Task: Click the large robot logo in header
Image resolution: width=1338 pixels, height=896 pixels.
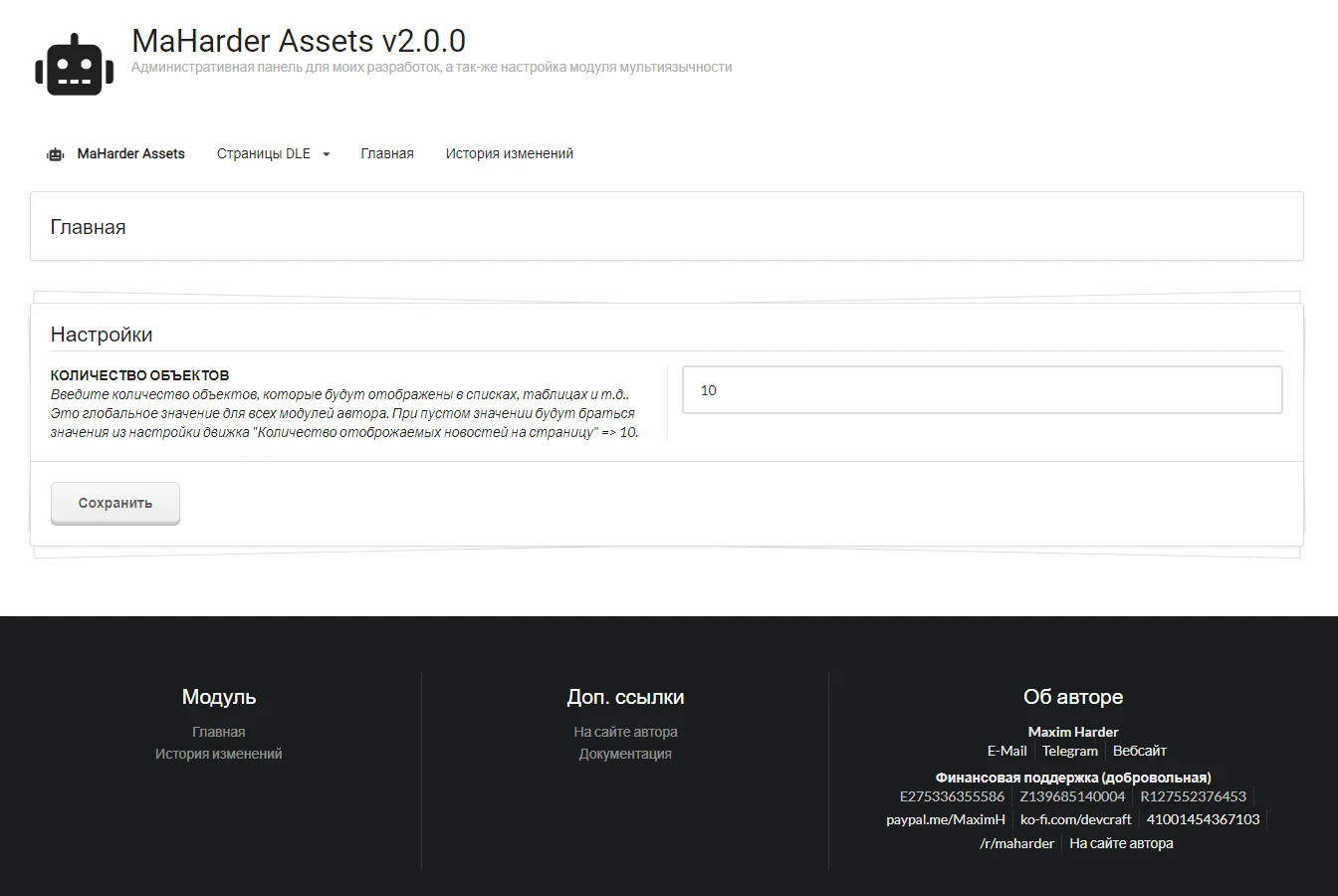Action: pos(68,65)
